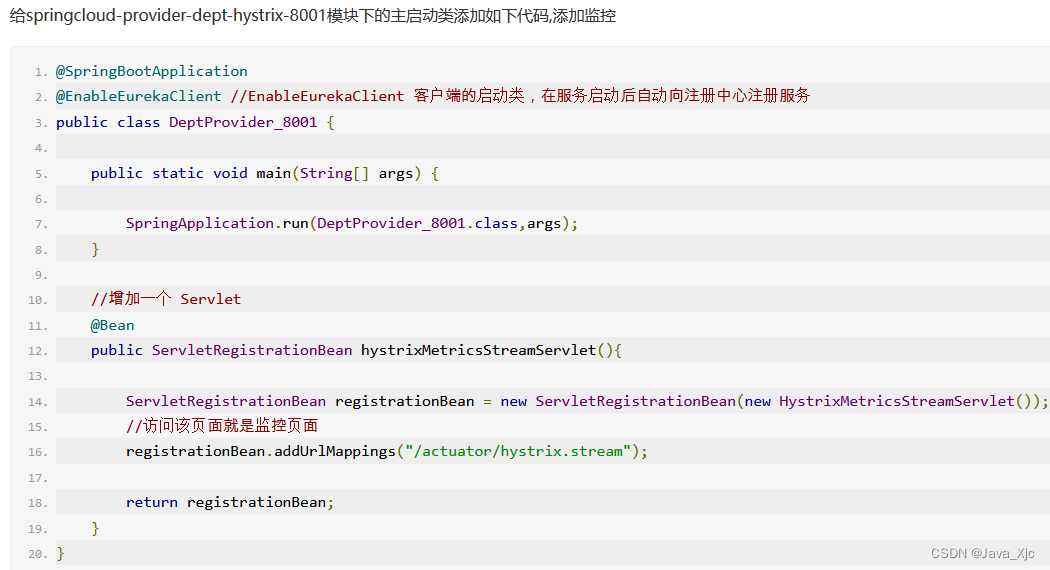Viewport: 1050px width, 570px height.
Task: Click the string "/actuator/hystrix.stream"
Action: tap(518, 451)
